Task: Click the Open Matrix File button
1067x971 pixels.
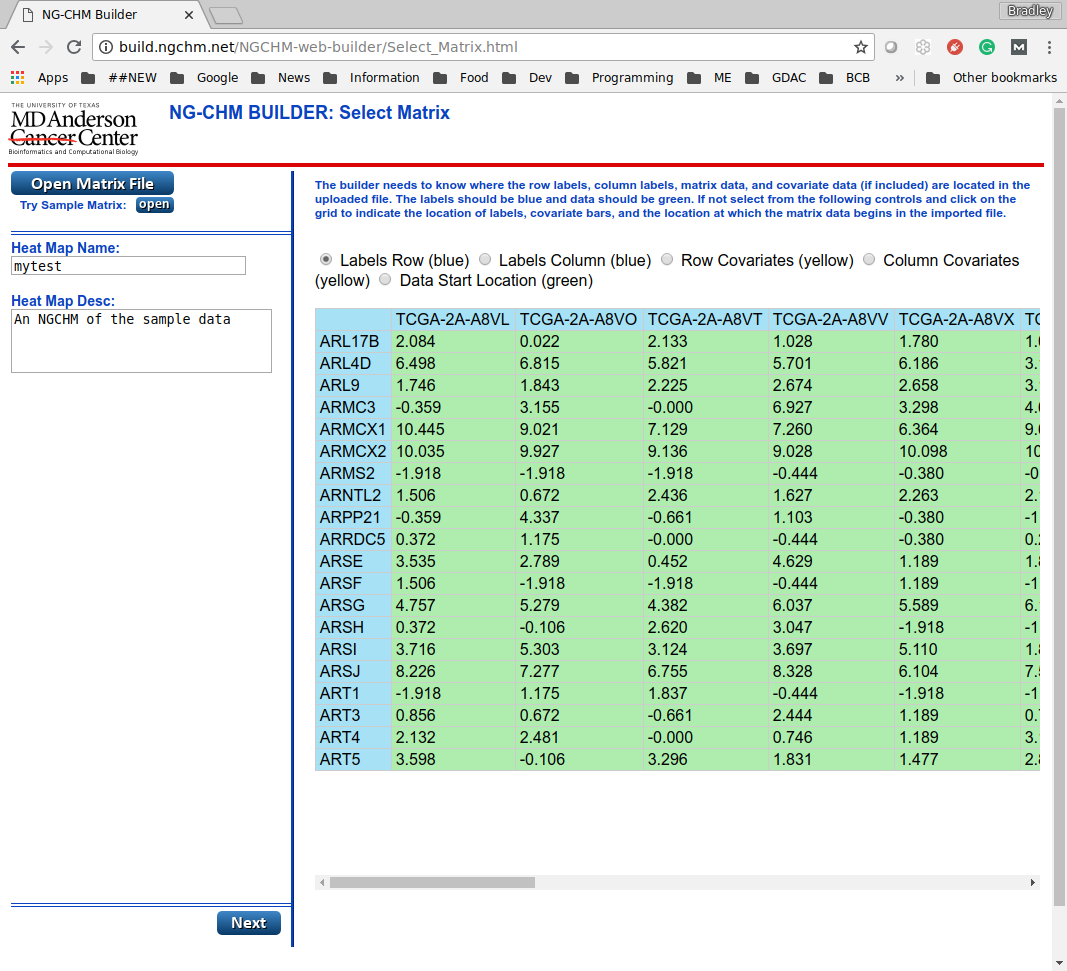Action: click(x=93, y=184)
